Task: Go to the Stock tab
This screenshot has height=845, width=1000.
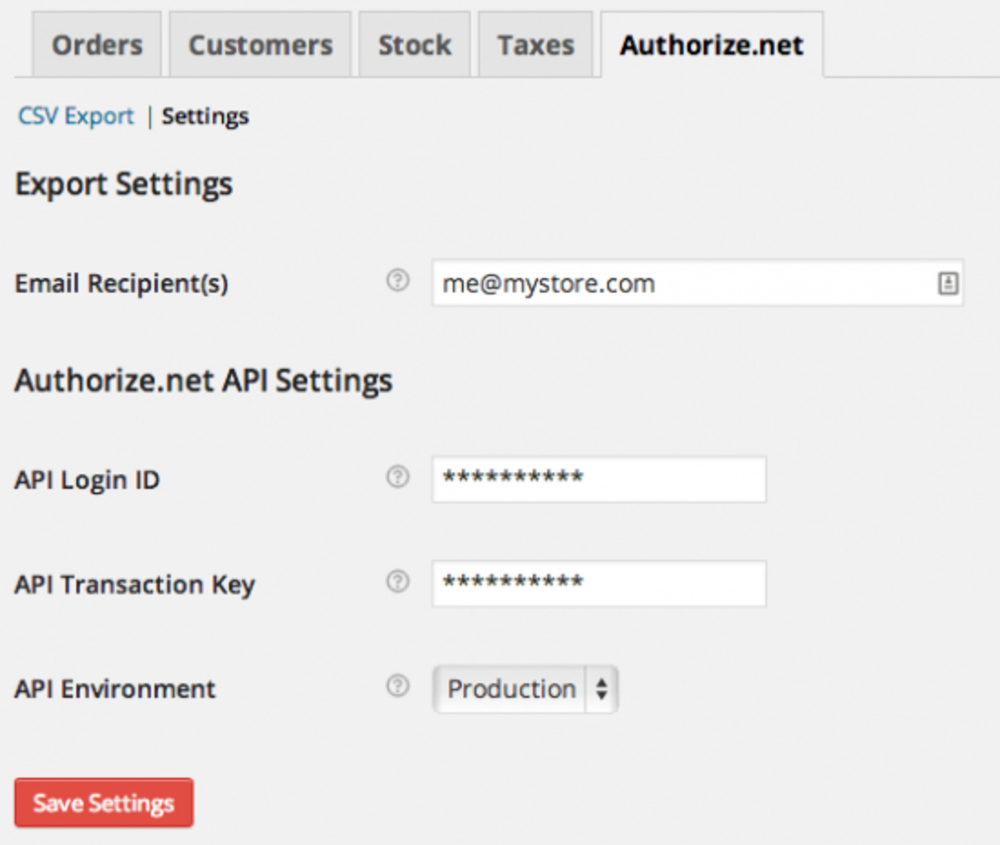Action: [x=414, y=45]
